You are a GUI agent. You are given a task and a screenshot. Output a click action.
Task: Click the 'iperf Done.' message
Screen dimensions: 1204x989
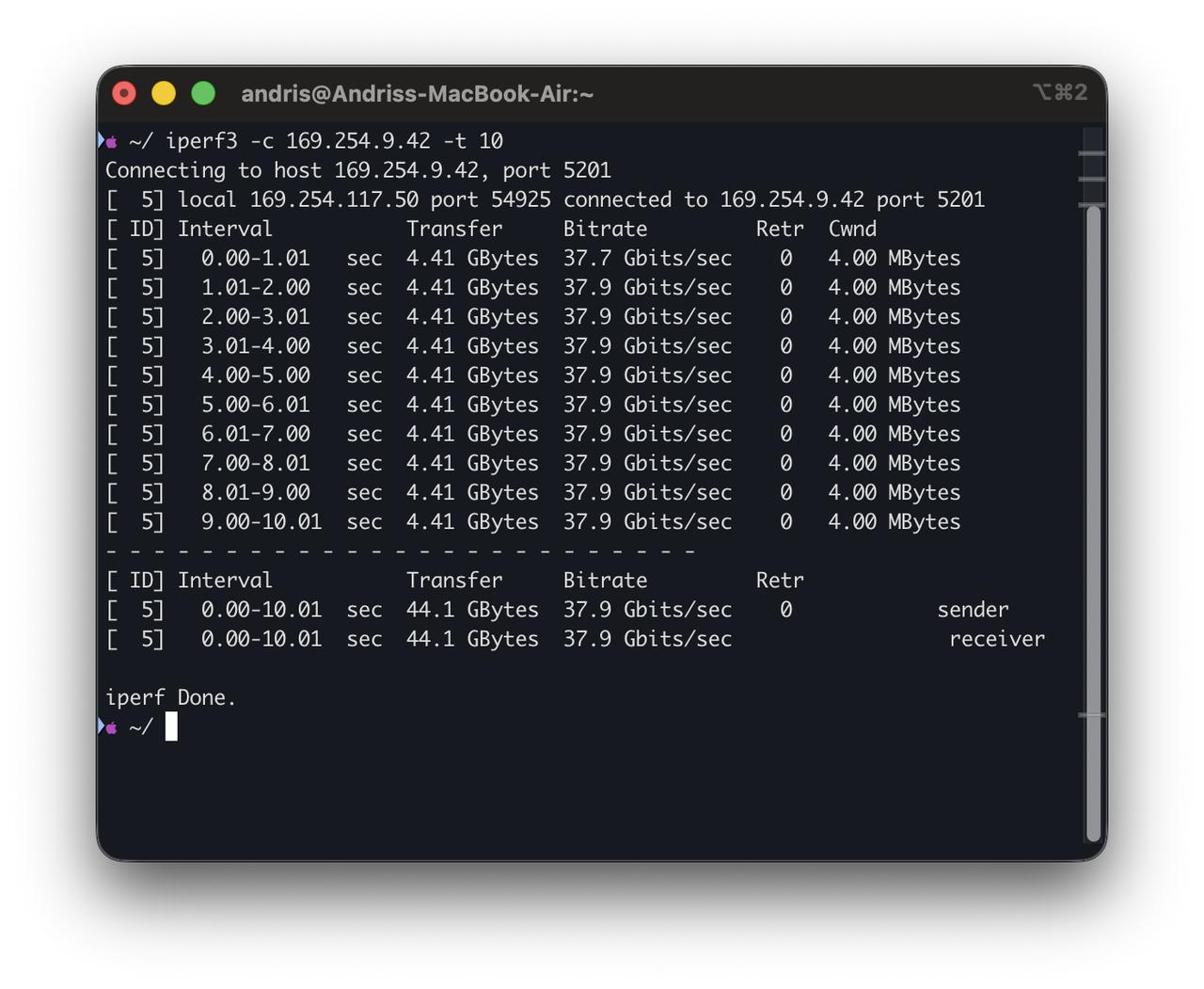point(170,697)
